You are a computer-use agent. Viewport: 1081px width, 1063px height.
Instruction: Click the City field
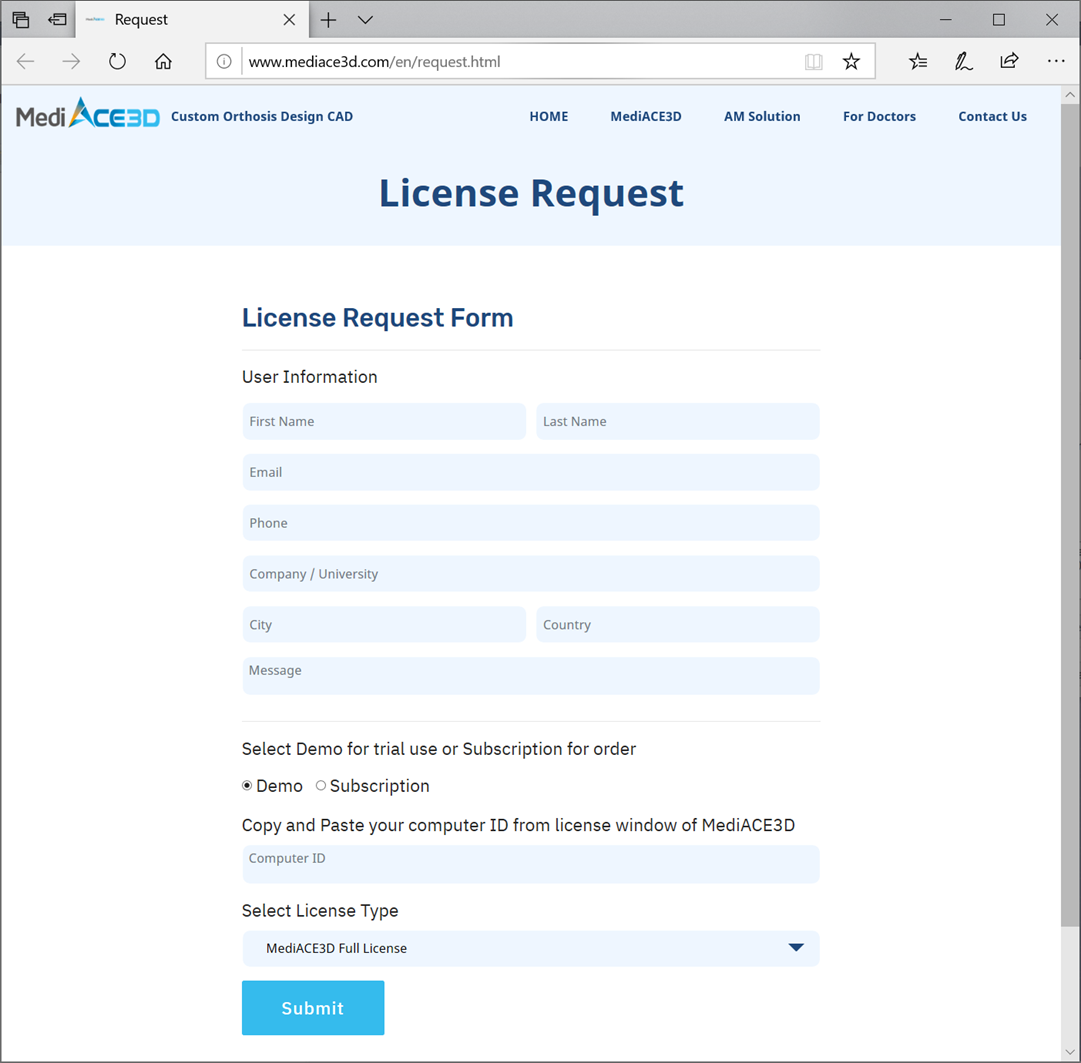pyautogui.click(x=384, y=625)
